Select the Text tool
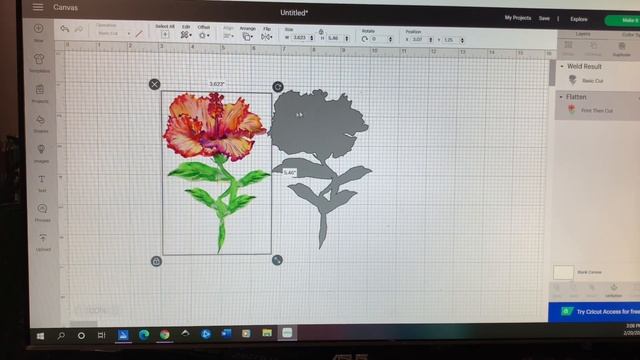The image size is (640, 360). (42, 182)
